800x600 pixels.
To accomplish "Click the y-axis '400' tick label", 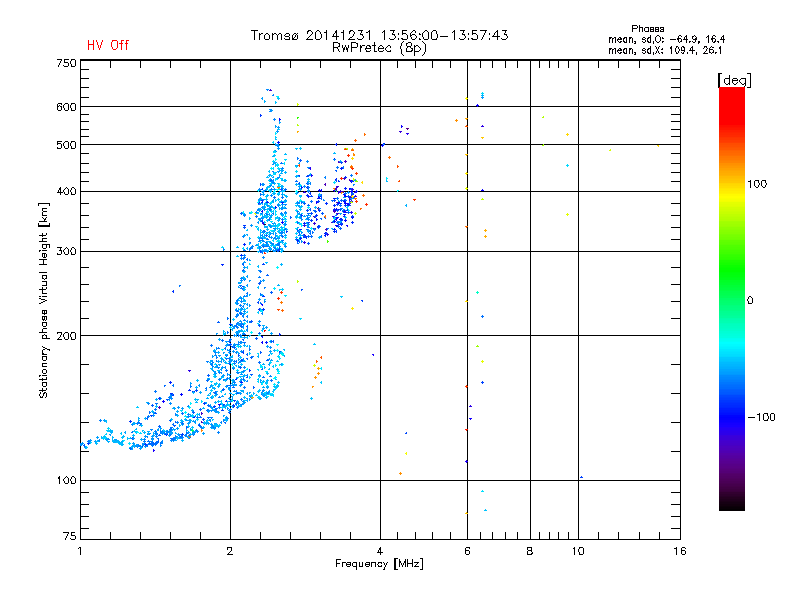I will coord(66,191).
